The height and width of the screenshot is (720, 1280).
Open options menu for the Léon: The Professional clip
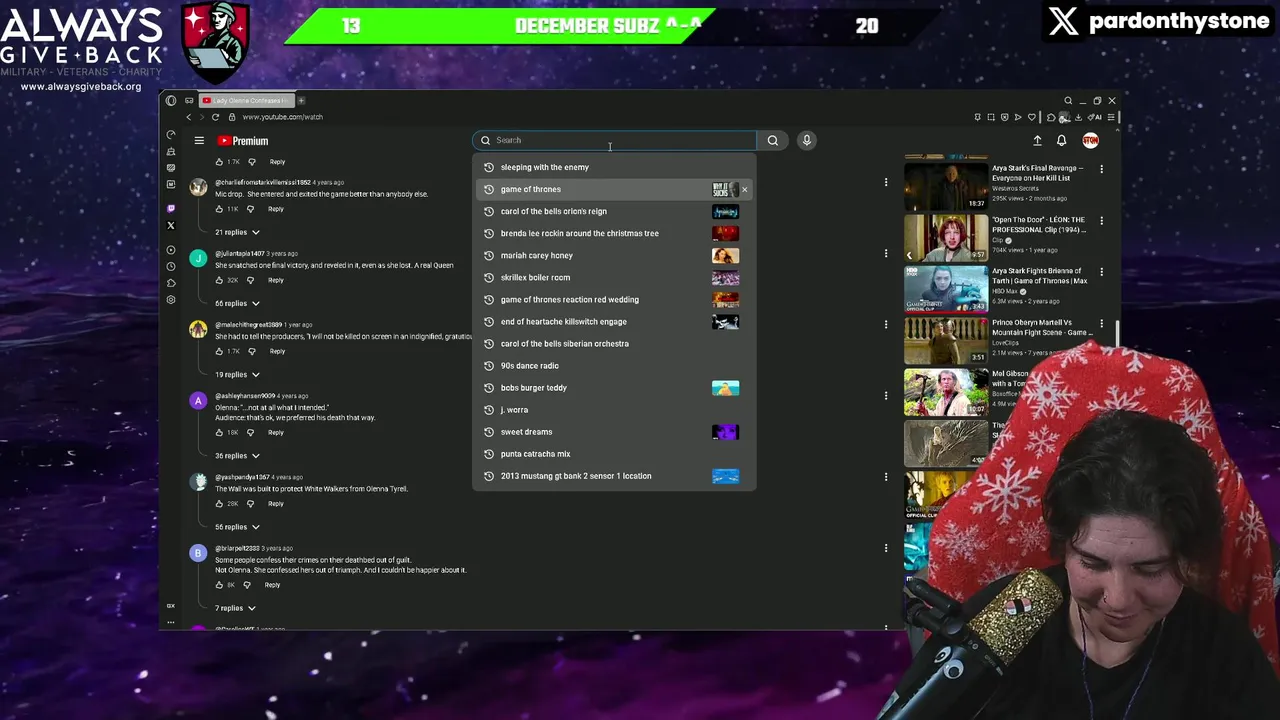pos(1101,220)
